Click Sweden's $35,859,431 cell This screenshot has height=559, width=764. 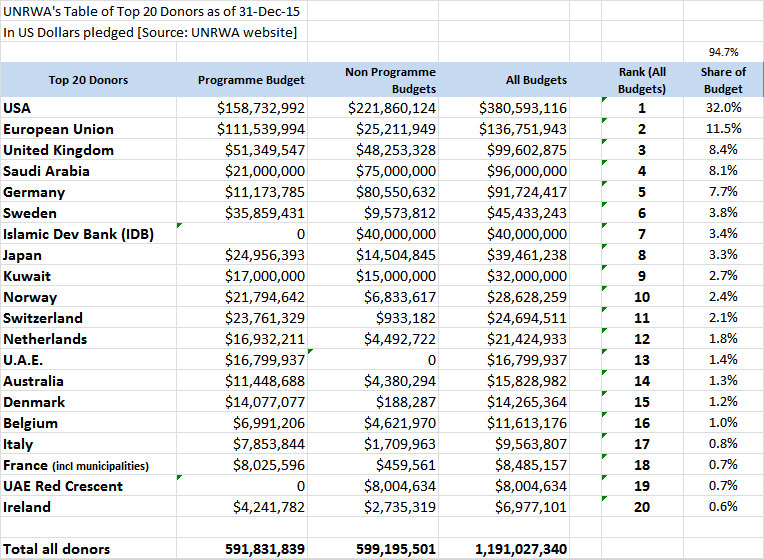[242, 213]
